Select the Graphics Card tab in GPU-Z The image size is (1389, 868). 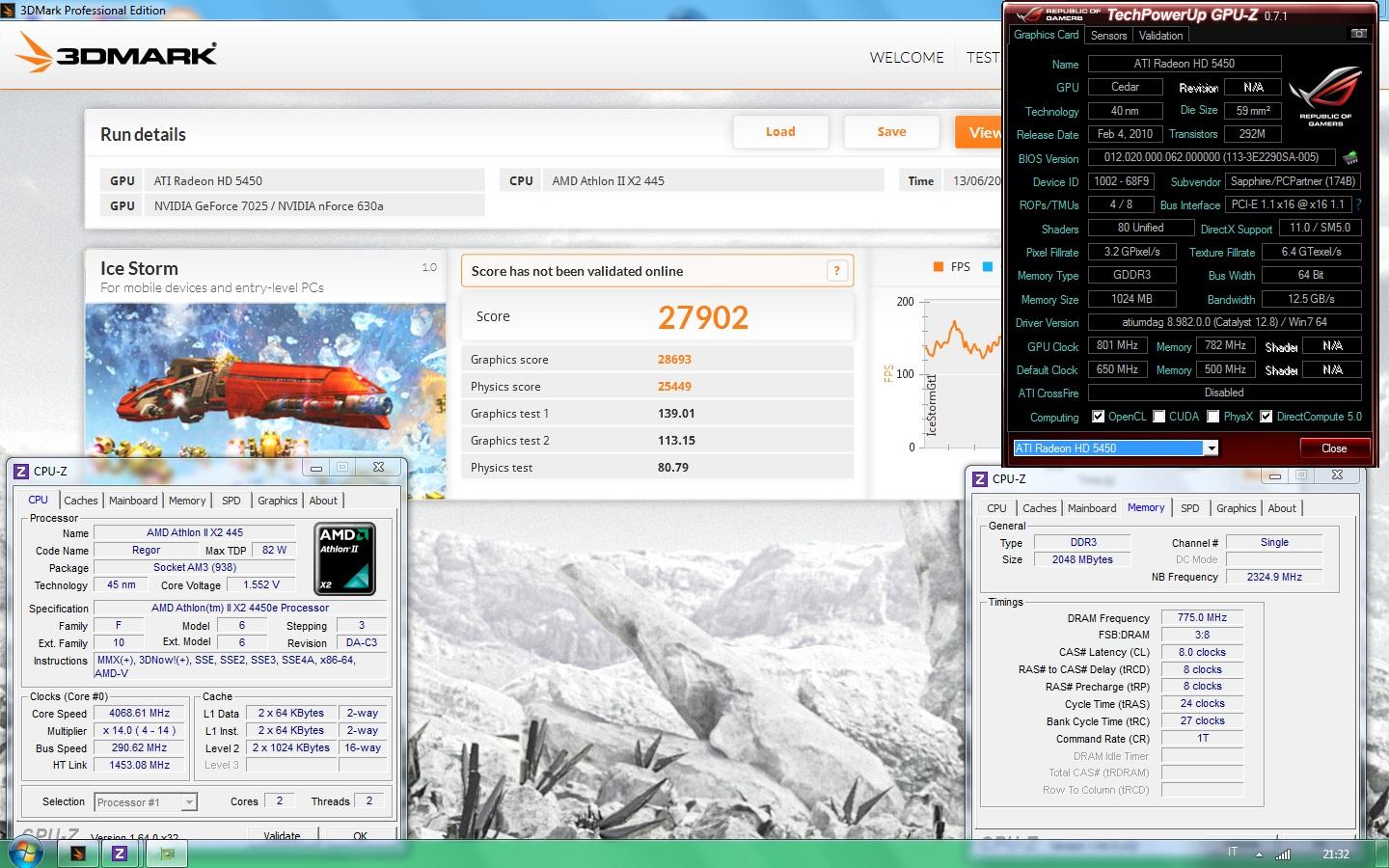pos(1046,35)
